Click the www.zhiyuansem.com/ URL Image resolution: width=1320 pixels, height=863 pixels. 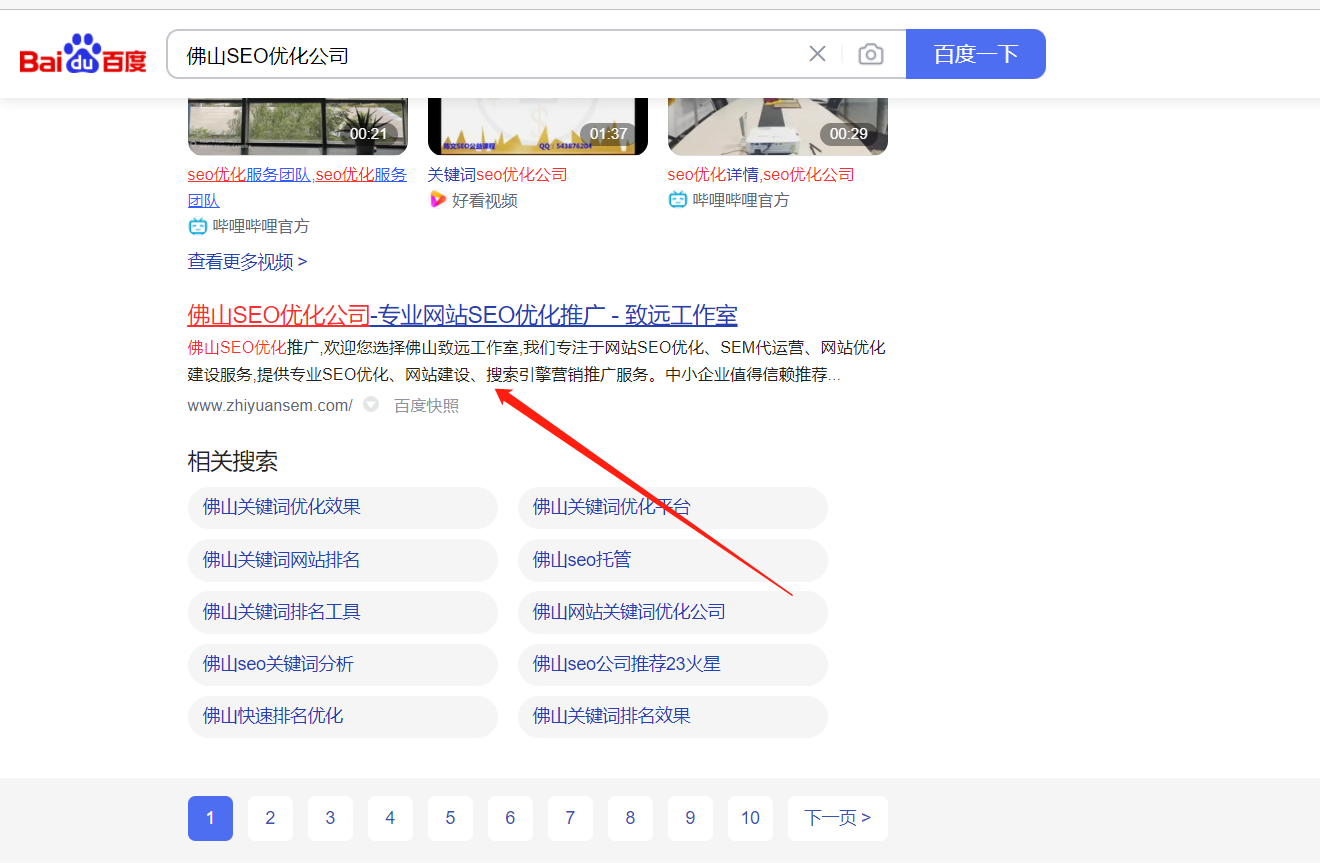pyautogui.click(x=270, y=405)
